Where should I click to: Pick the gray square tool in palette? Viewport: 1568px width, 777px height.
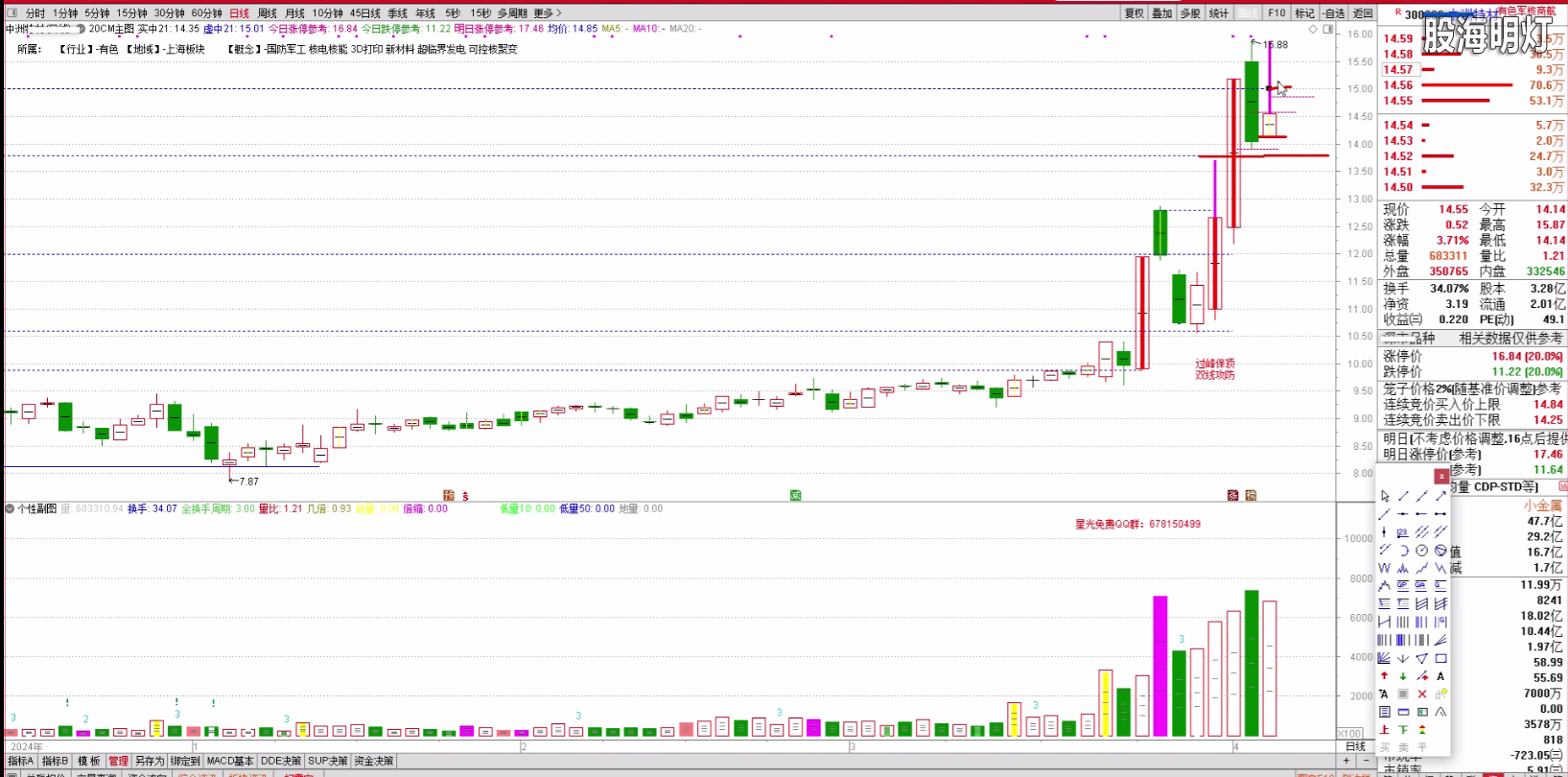click(x=1403, y=694)
